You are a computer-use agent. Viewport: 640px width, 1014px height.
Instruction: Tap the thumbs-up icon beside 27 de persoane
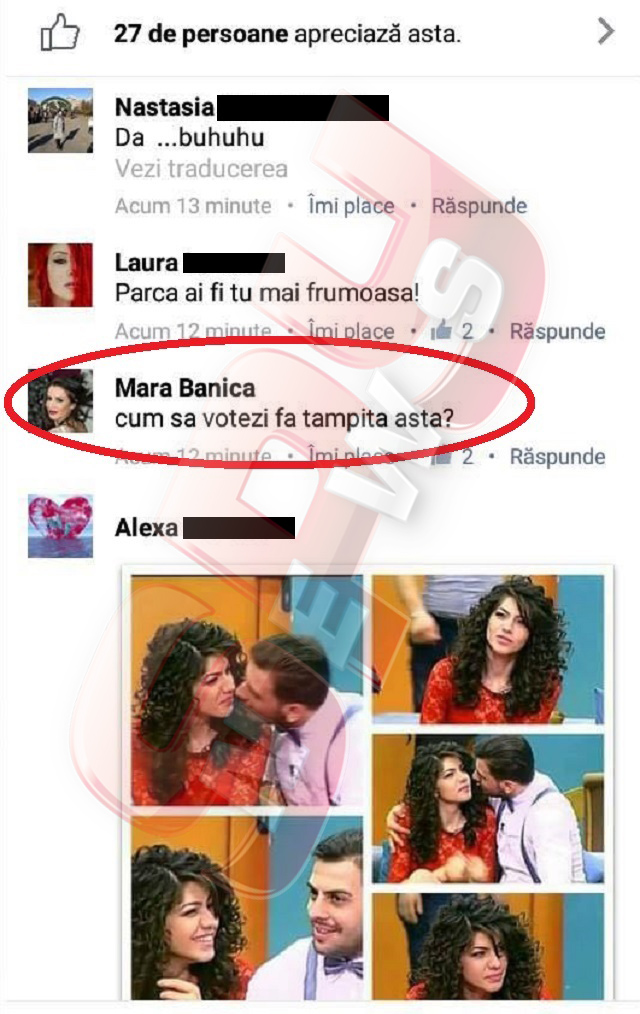point(59,32)
